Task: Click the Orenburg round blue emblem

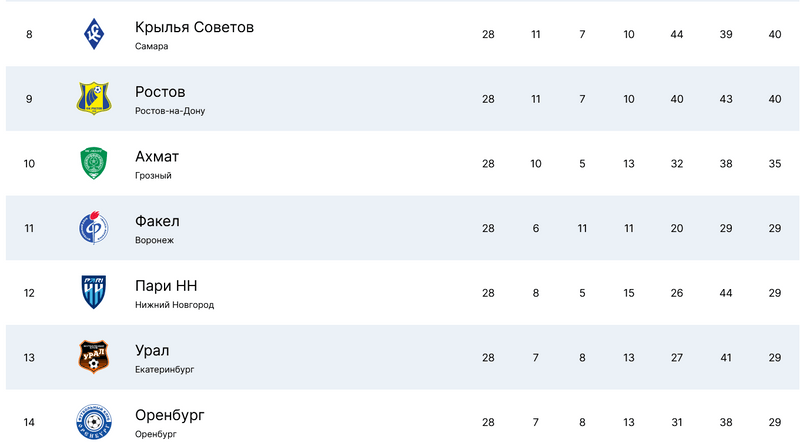Action: click(x=94, y=421)
